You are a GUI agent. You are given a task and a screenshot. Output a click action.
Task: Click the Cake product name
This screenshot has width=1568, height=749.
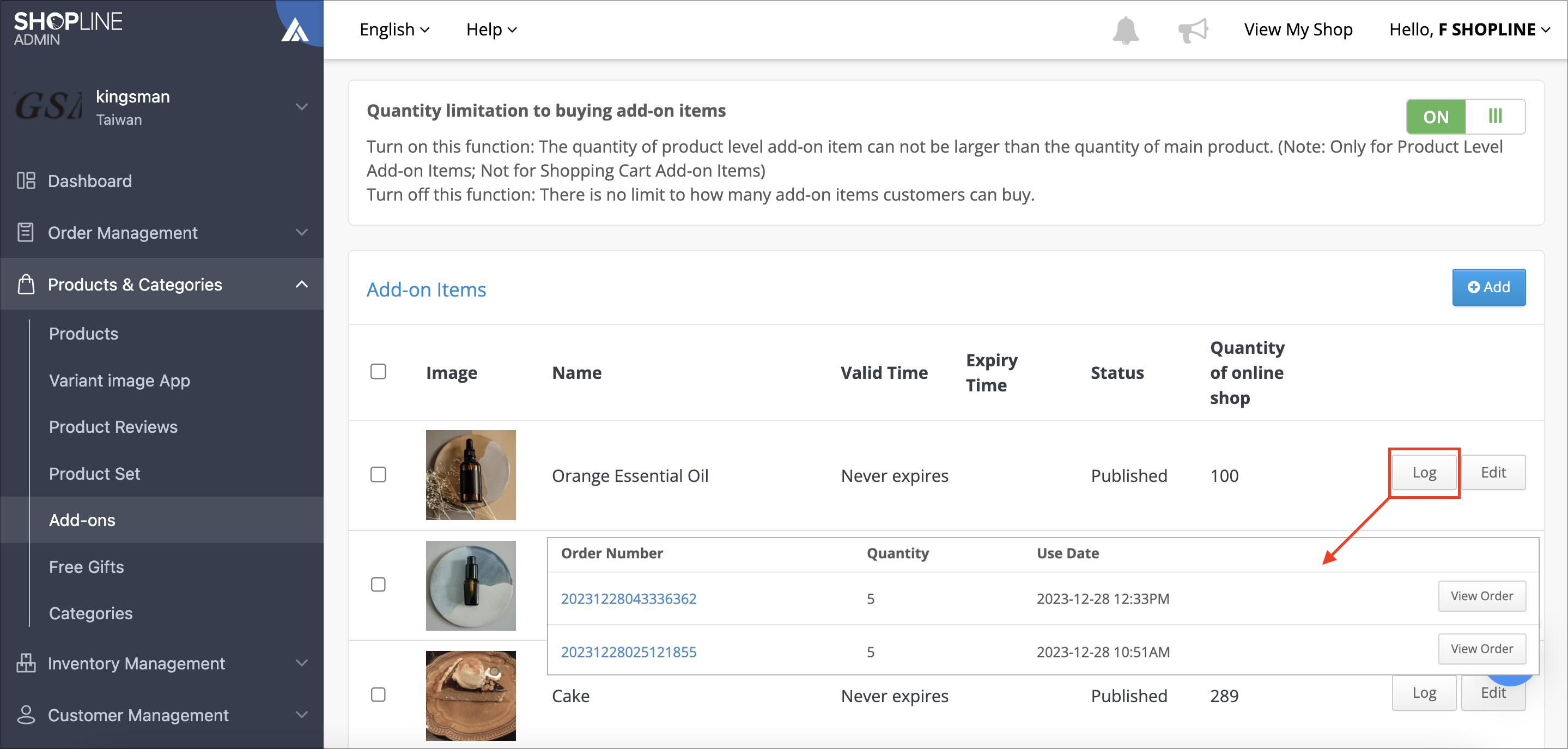[571, 696]
